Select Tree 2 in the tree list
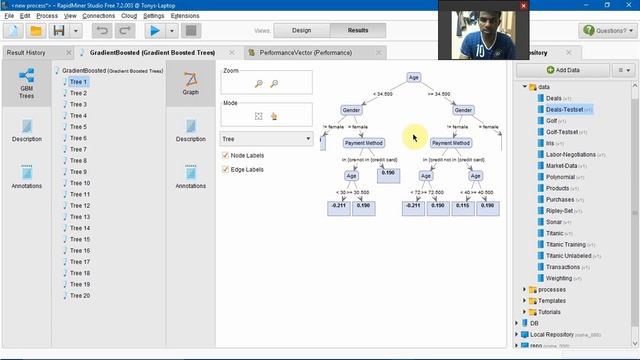The image size is (640, 360). coord(78,93)
